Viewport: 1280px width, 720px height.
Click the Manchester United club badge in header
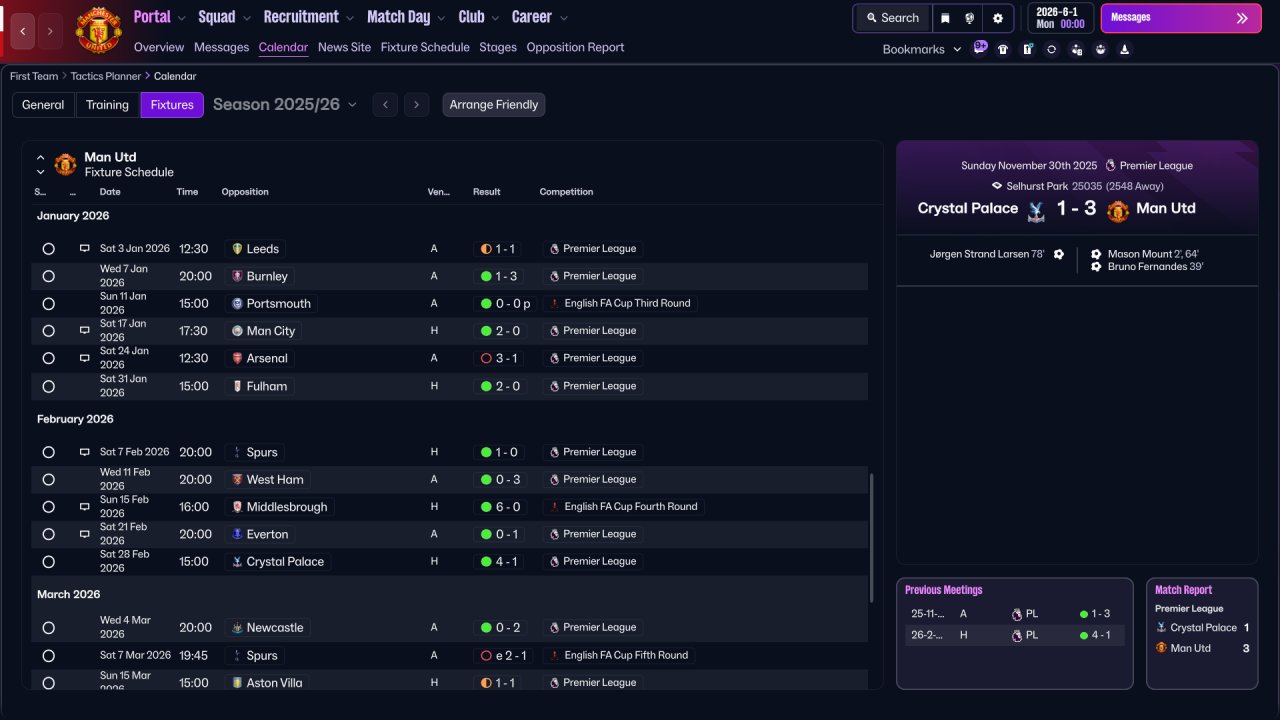click(x=98, y=30)
